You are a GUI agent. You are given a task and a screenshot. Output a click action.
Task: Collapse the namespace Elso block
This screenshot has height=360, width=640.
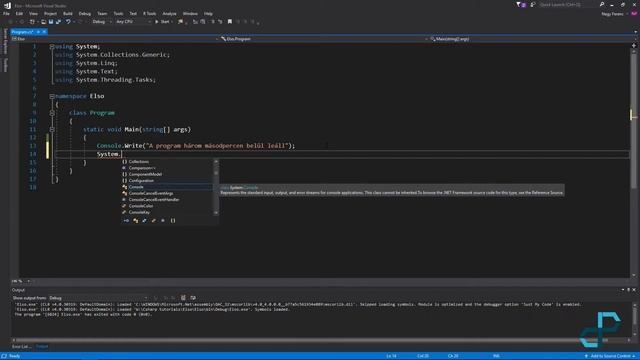click(52, 96)
